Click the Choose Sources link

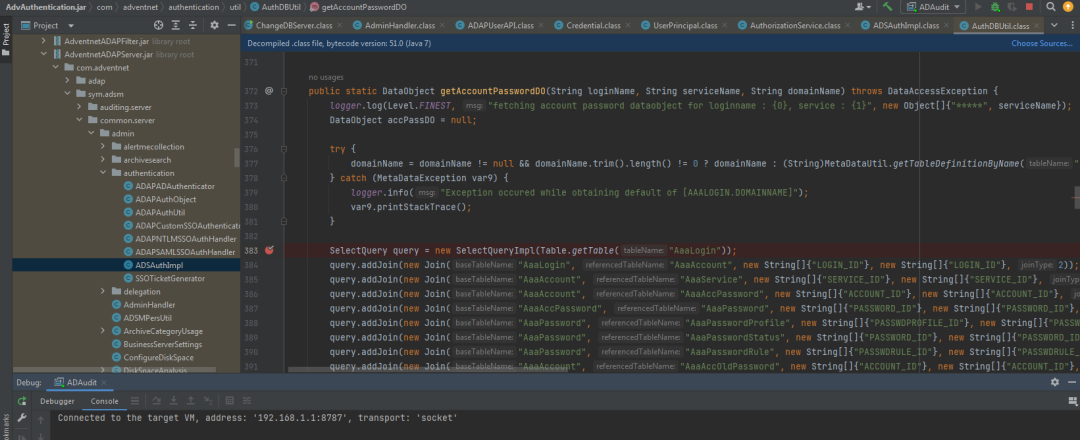click(1041, 43)
